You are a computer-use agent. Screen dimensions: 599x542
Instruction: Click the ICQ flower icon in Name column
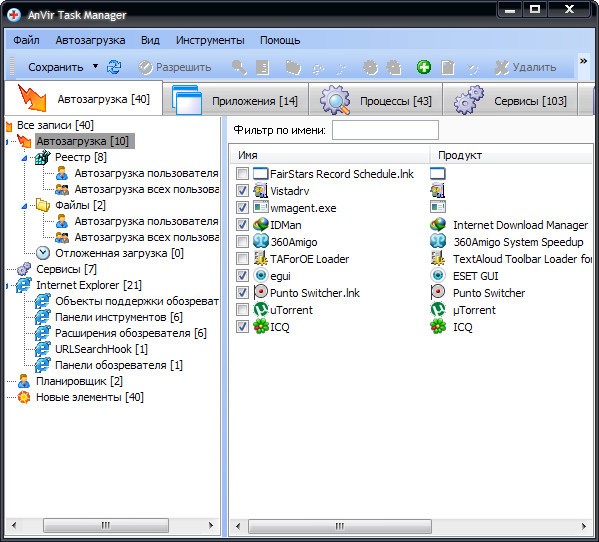point(261,327)
